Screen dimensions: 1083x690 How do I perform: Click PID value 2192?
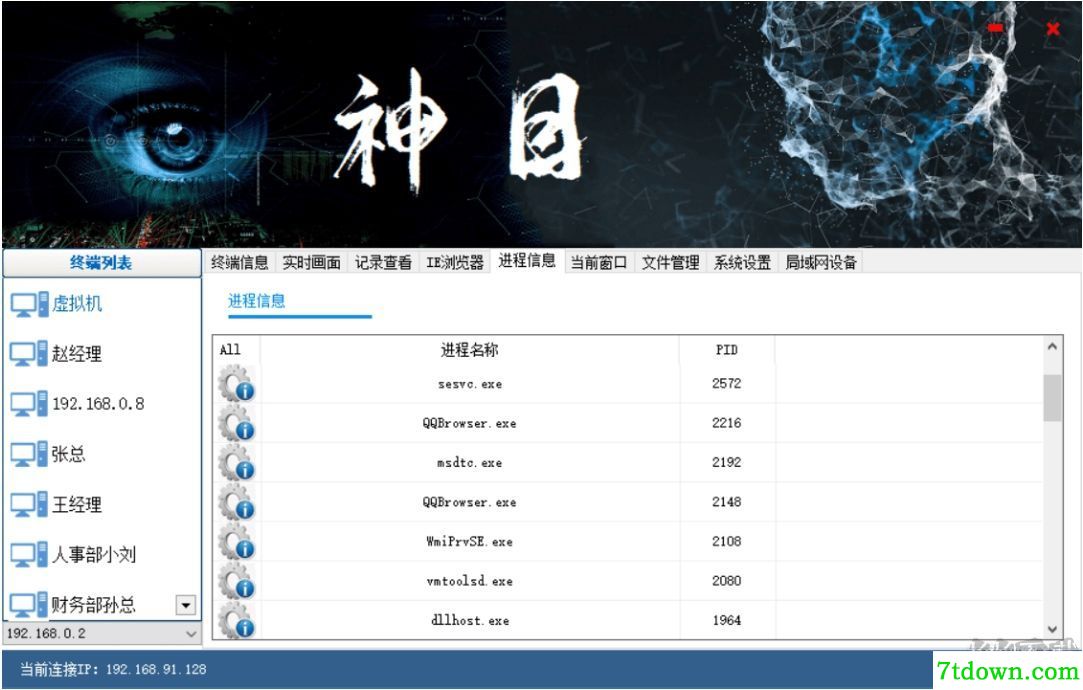(727, 463)
